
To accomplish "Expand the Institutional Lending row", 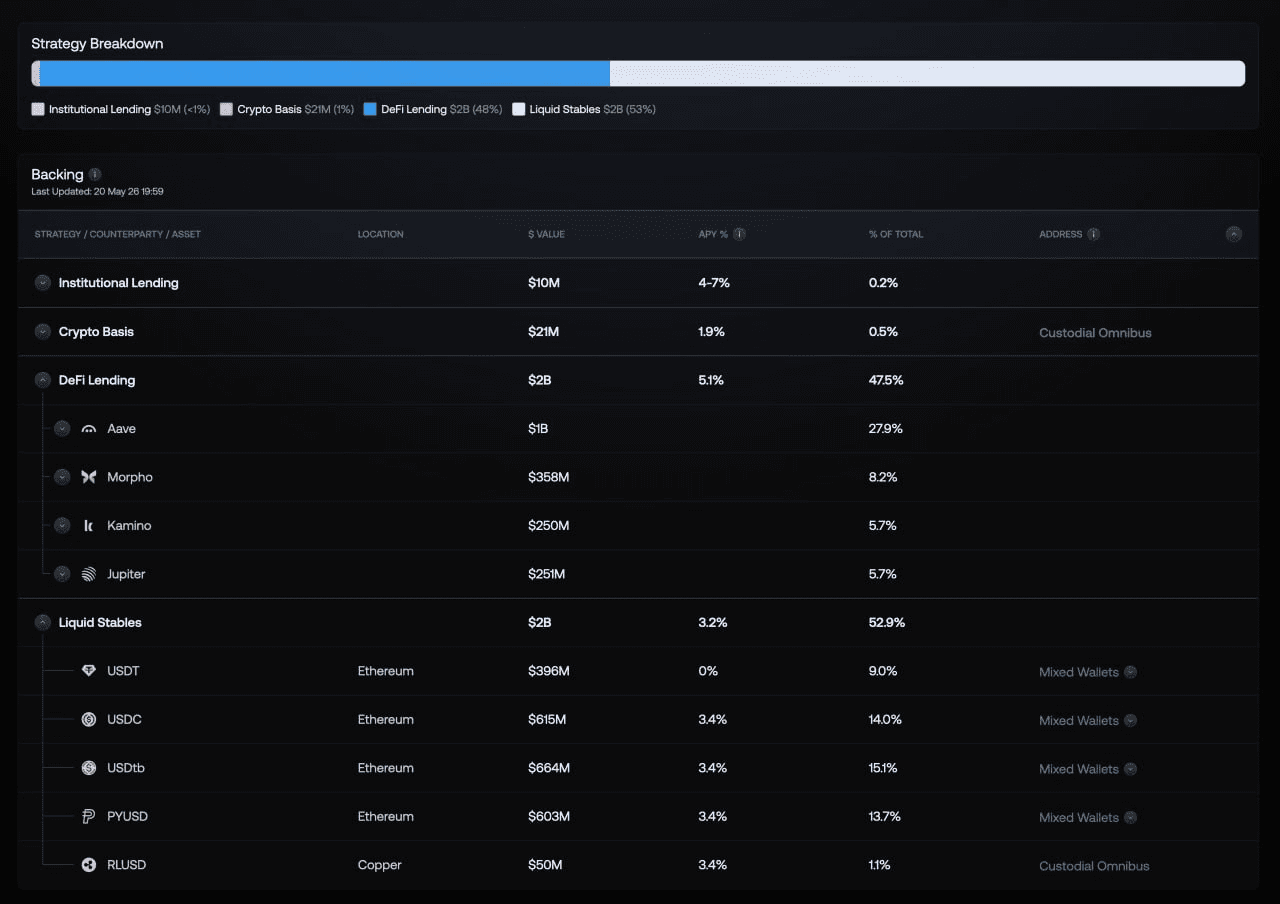I will pos(43,283).
